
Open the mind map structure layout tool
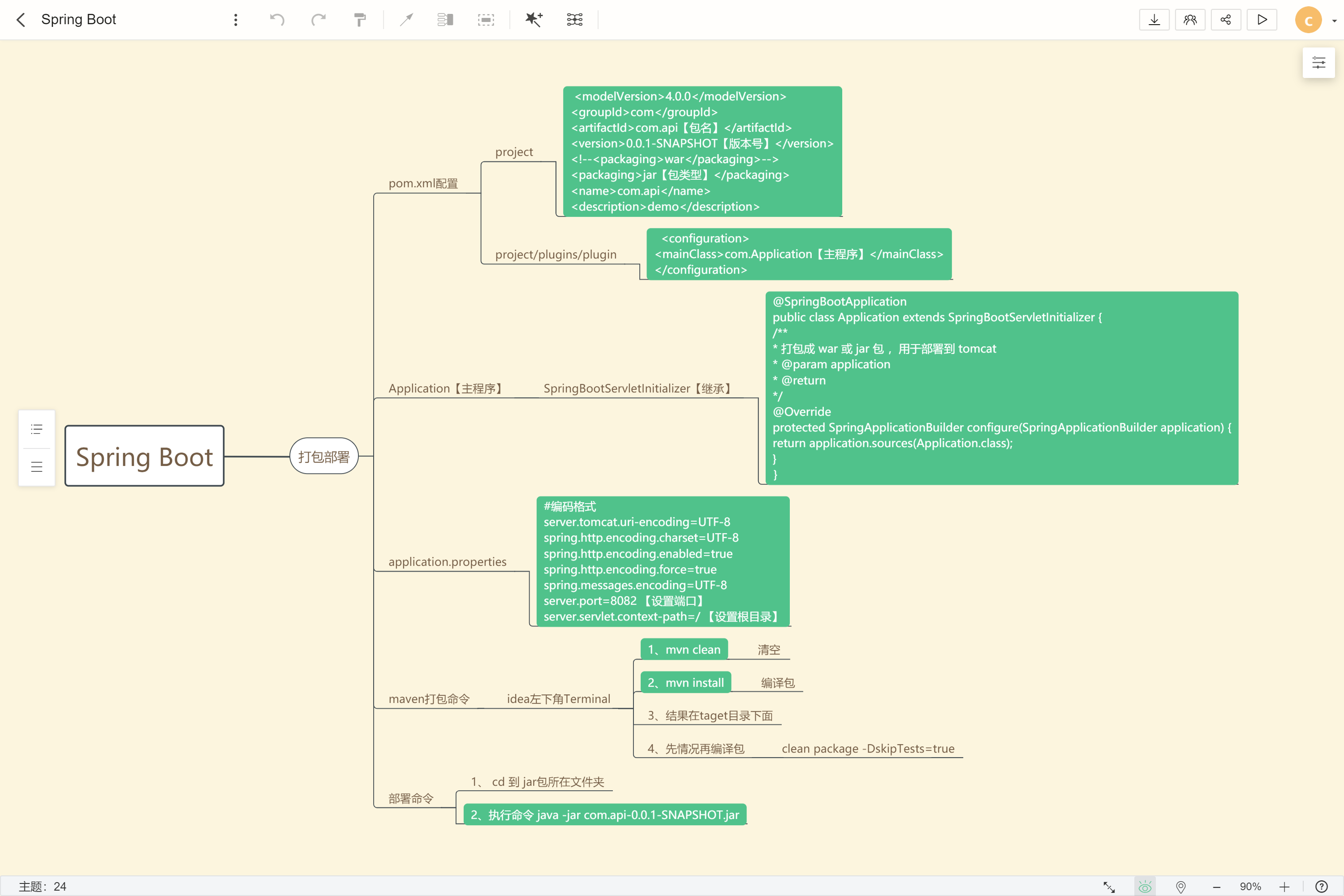pyautogui.click(x=574, y=20)
